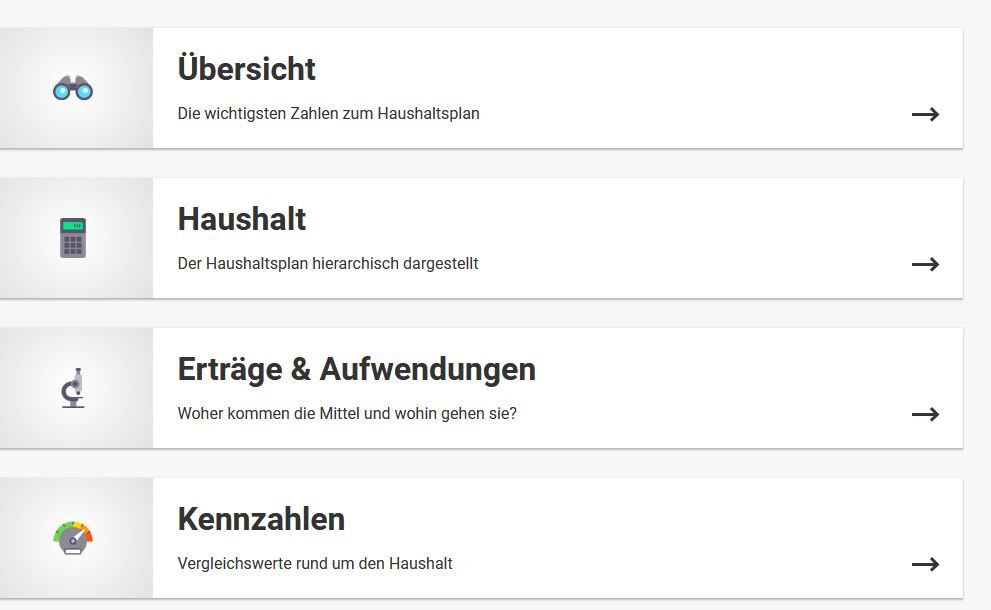This screenshot has width=991, height=610.
Task: Open the Haushalt heading
Action: click(x=241, y=219)
